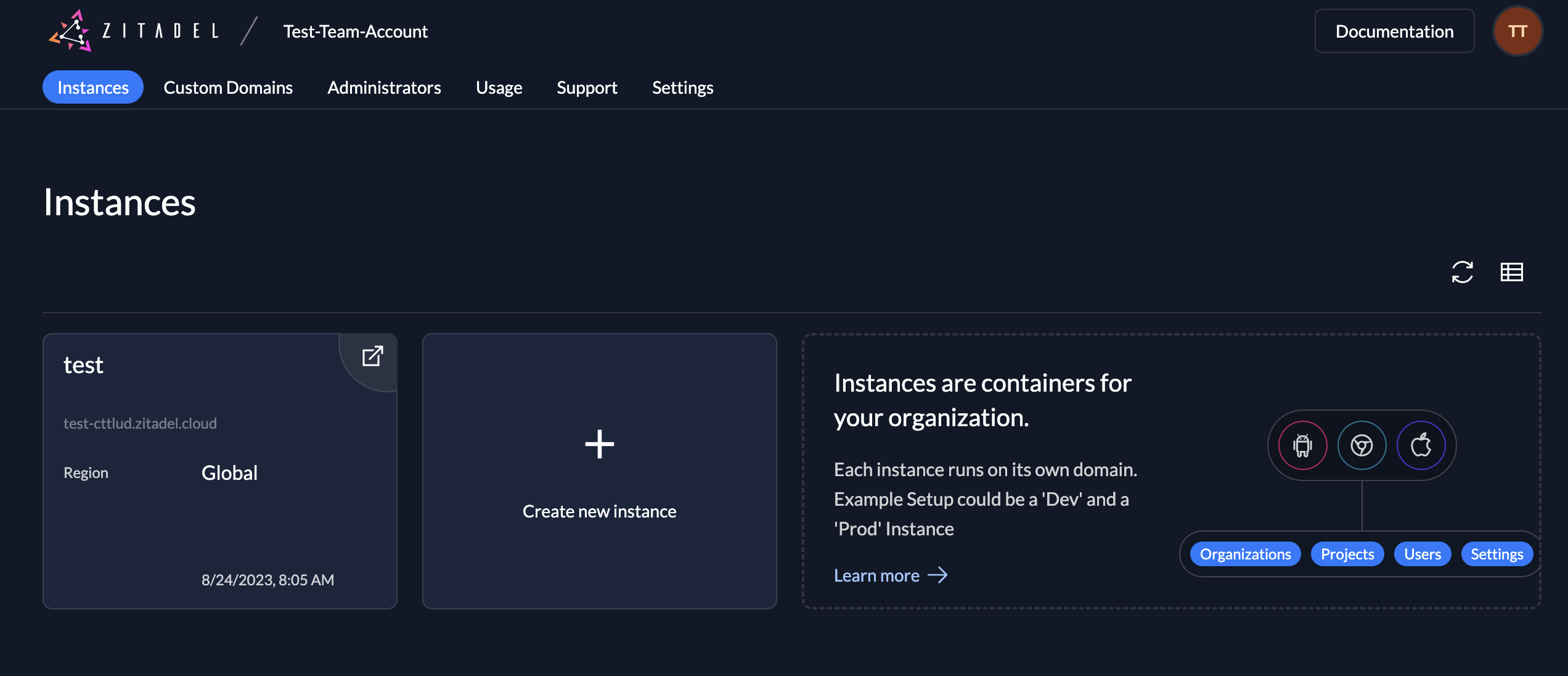Click the test instance card thumbnail

click(x=220, y=470)
